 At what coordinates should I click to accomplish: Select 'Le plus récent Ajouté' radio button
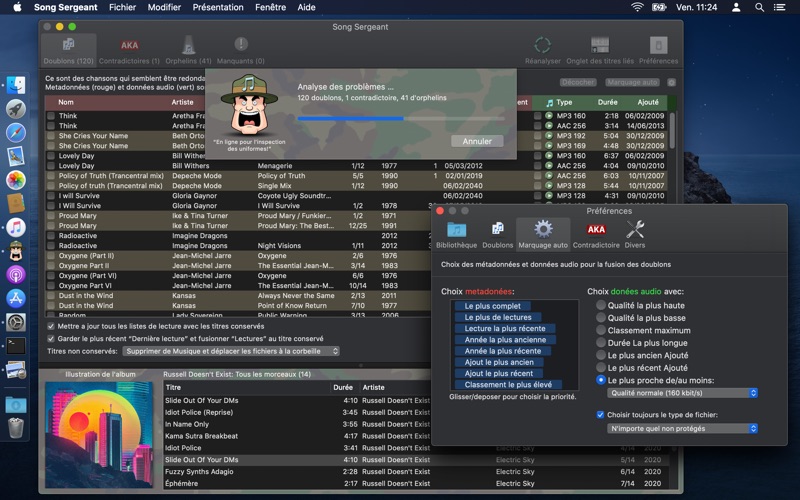(x=601, y=367)
